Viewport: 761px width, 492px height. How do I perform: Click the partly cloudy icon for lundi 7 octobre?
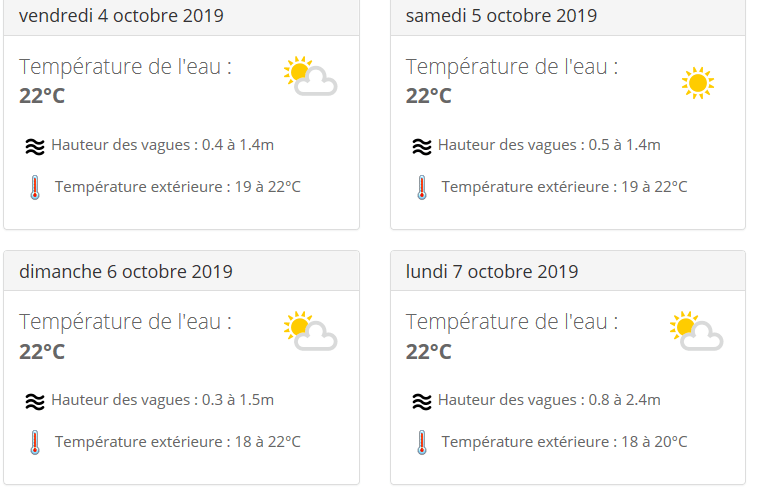[696, 331]
